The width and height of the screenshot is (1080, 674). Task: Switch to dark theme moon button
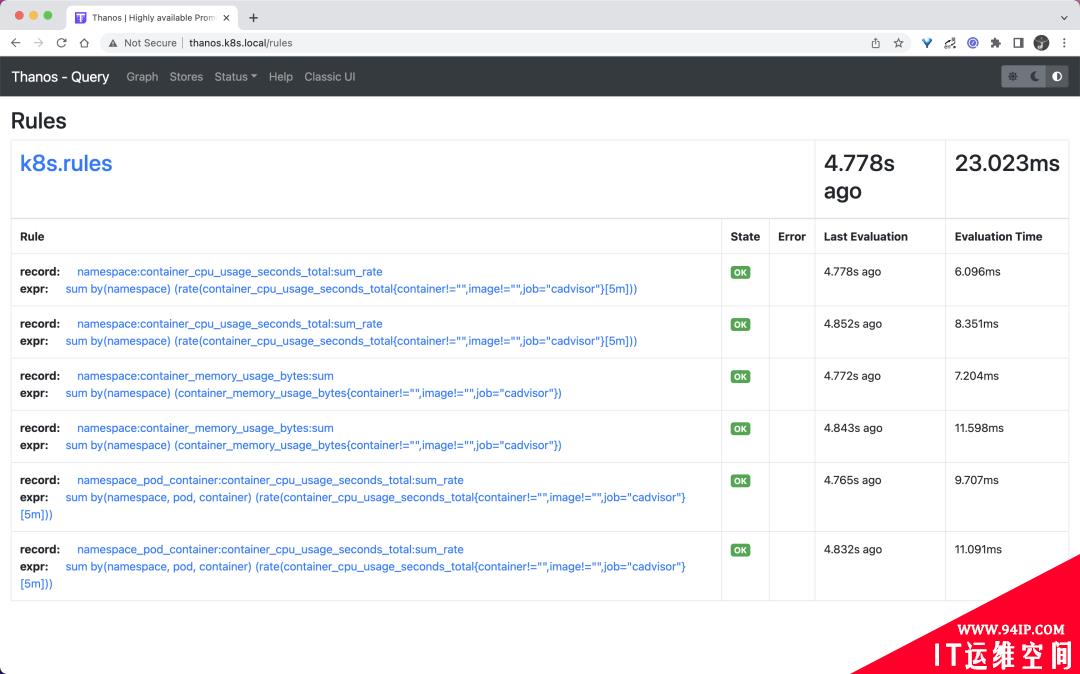[1035, 76]
